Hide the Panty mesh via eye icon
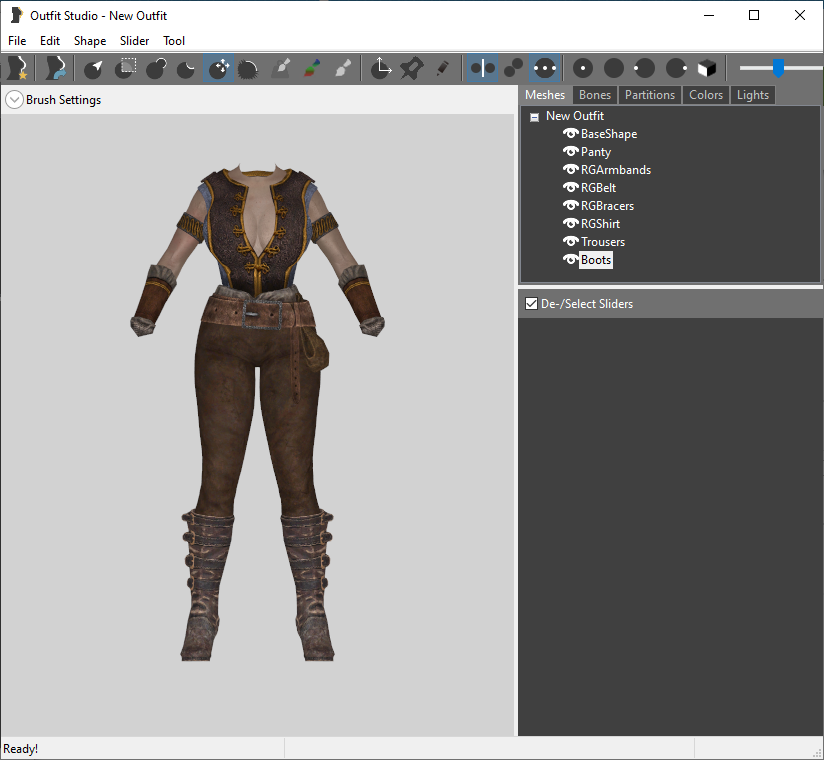The height and width of the screenshot is (760, 824). 571,151
